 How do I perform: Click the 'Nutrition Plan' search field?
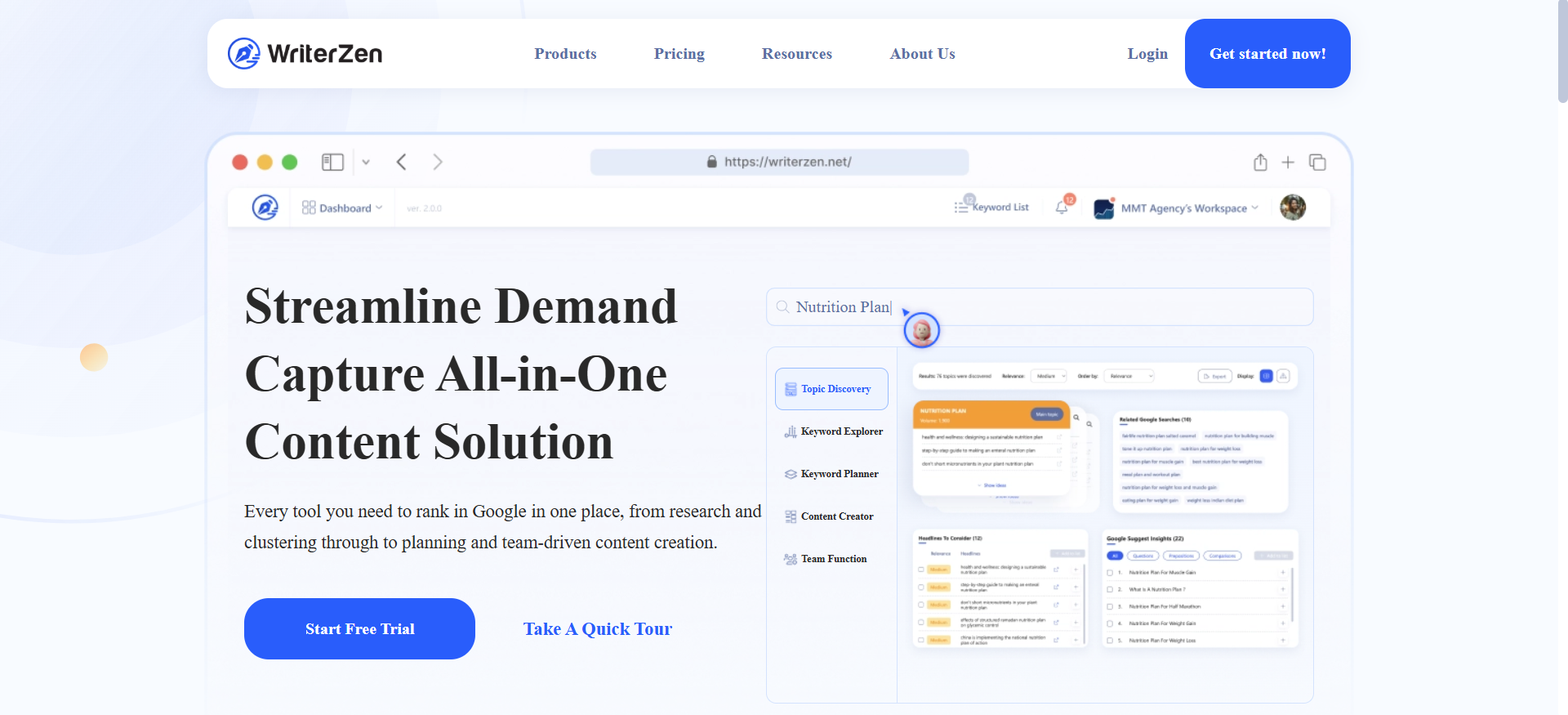(x=1040, y=306)
